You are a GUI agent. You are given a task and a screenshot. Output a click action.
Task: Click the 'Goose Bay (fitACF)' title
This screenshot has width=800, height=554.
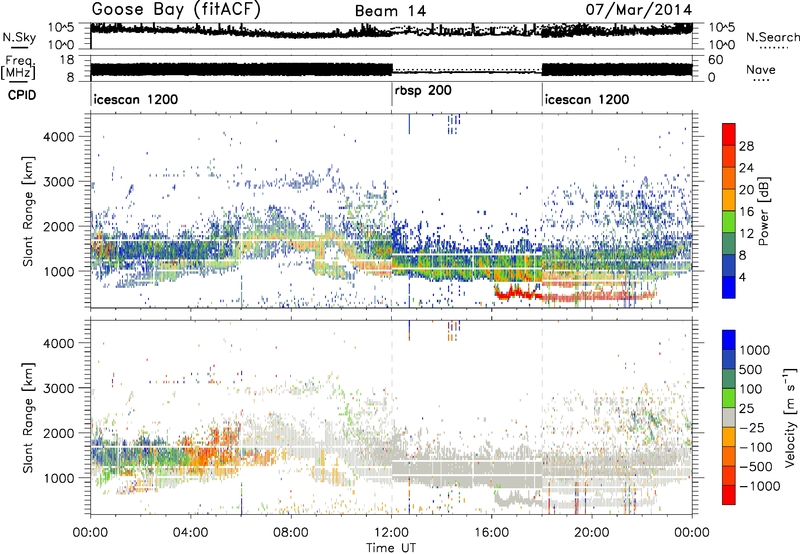point(176,9)
